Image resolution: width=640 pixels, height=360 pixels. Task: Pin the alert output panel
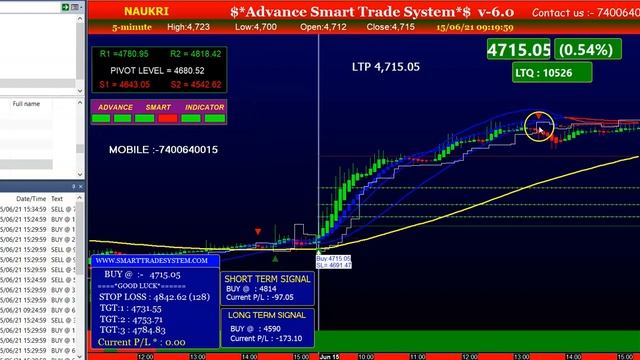point(73,187)
